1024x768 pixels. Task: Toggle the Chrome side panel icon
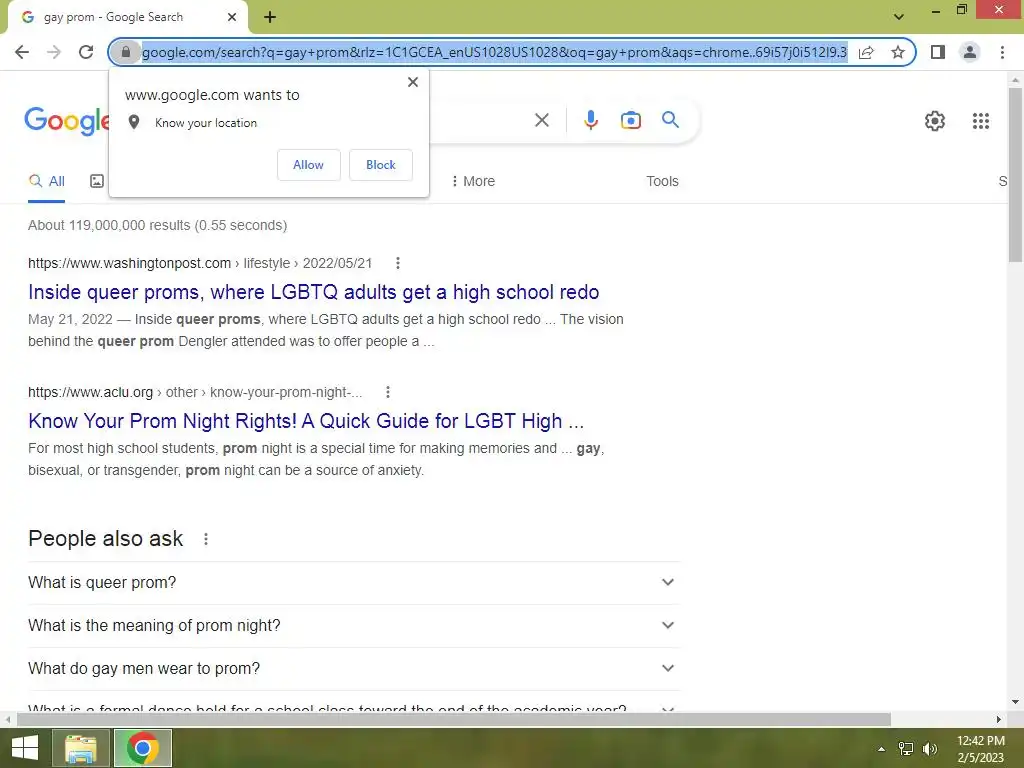[938, 52]
